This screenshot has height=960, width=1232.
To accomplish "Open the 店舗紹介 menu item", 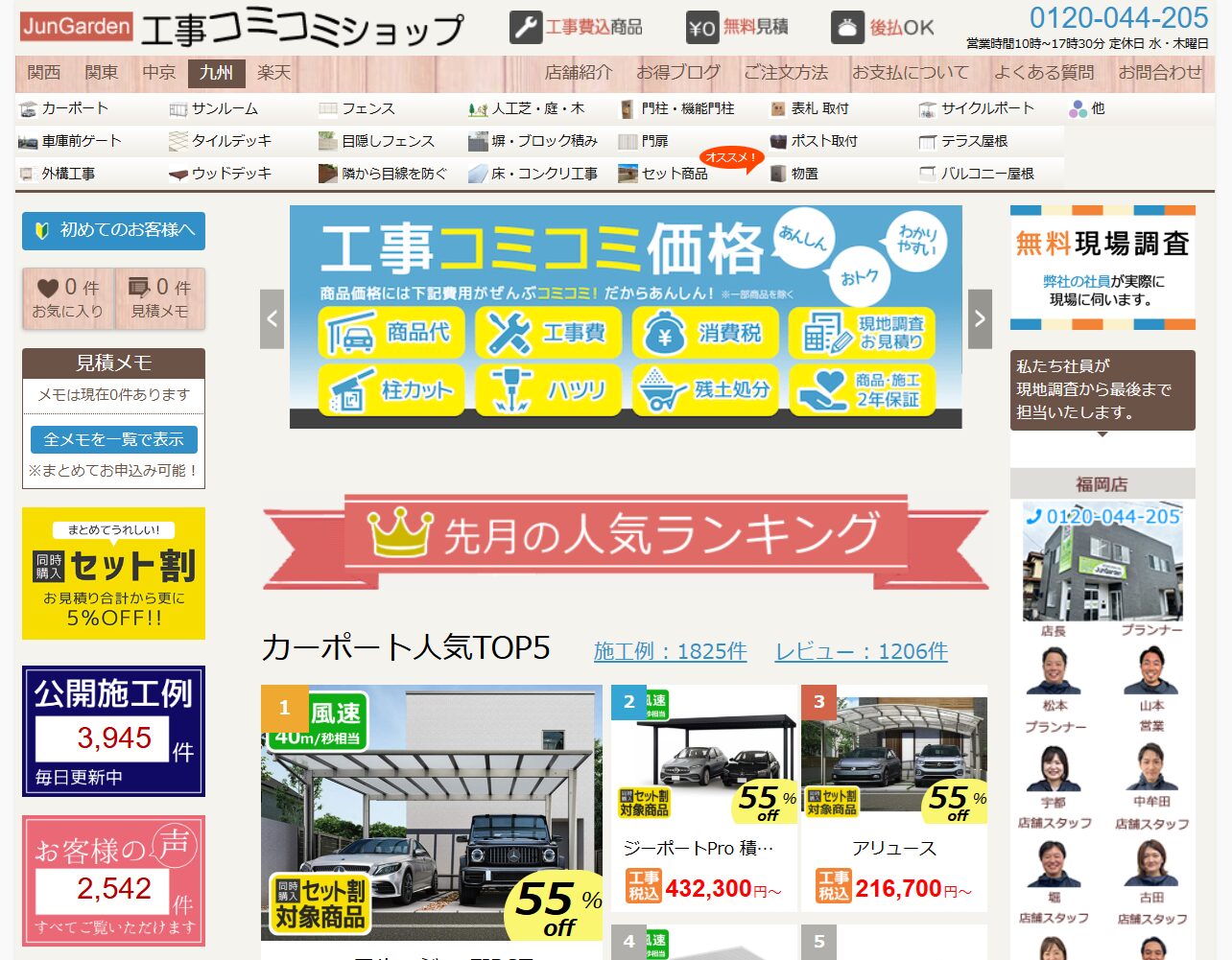I will coord(579,72).
